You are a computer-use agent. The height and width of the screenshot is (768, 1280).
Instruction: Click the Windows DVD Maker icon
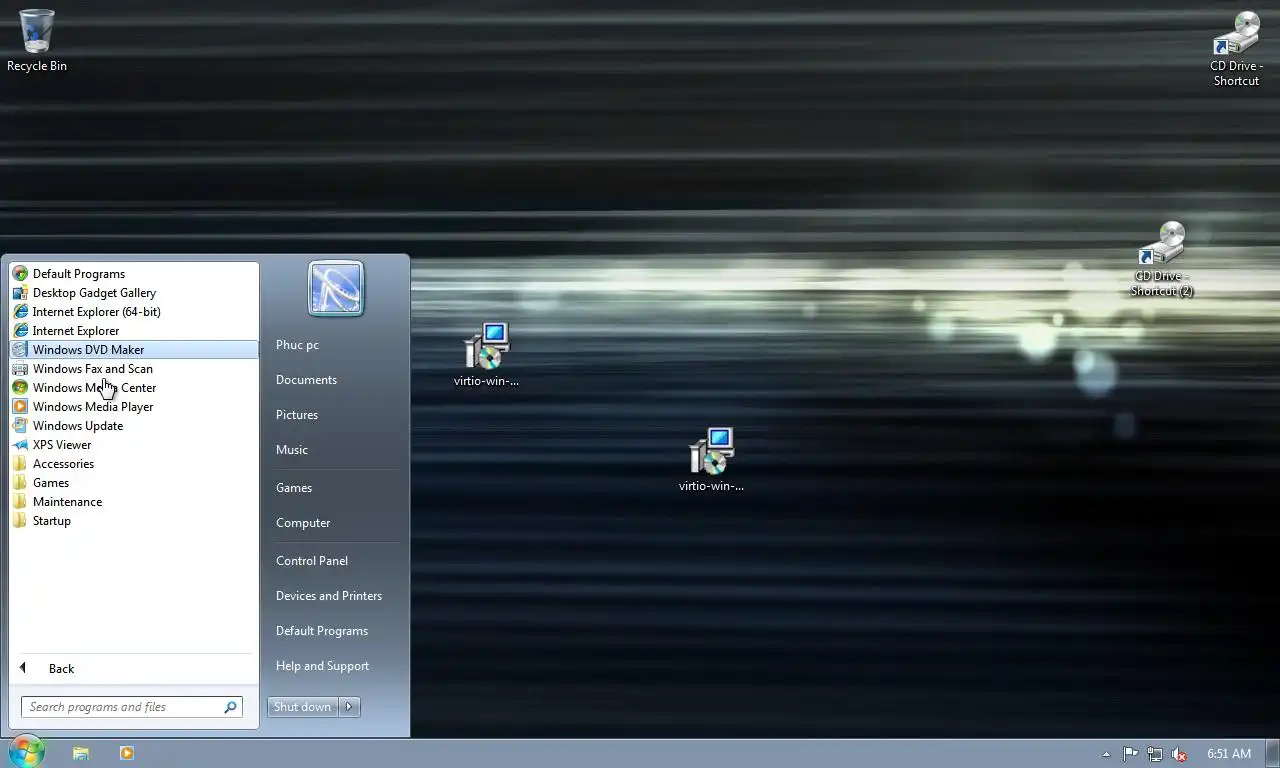20,350
